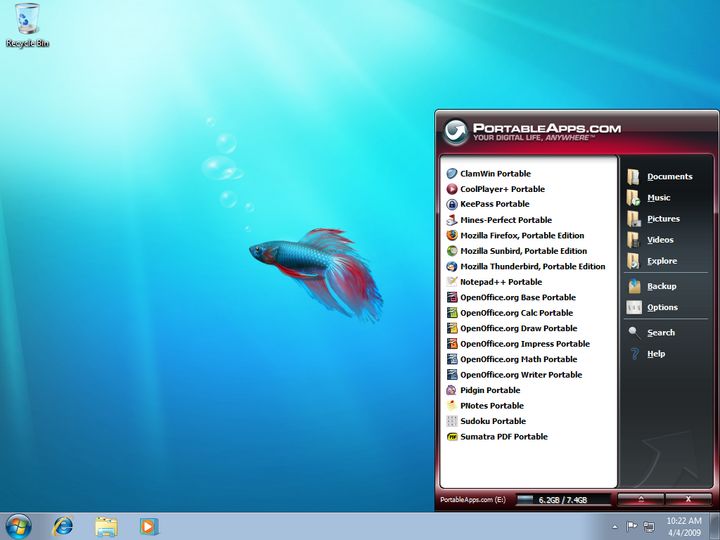Image resolution: width=720 pixels, height=540 pixels.
Task: Click the OpenOffice.org Writer icon
Action: point(452,375)
